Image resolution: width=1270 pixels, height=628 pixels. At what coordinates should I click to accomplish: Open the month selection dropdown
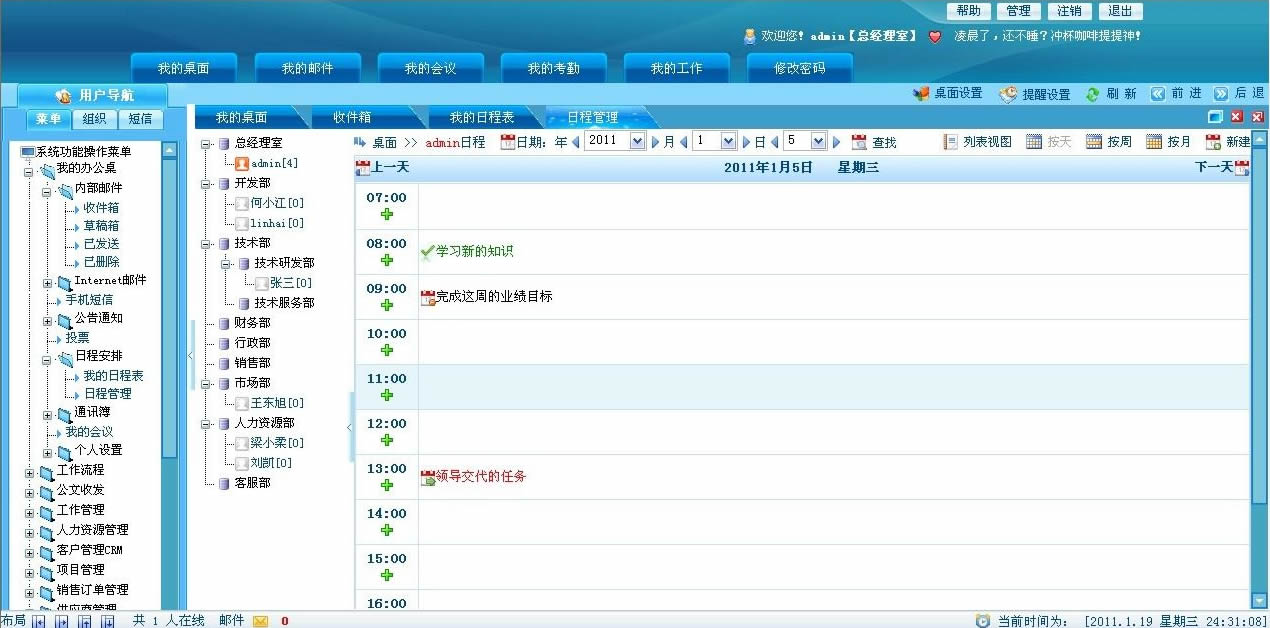[x=728, y=141]
